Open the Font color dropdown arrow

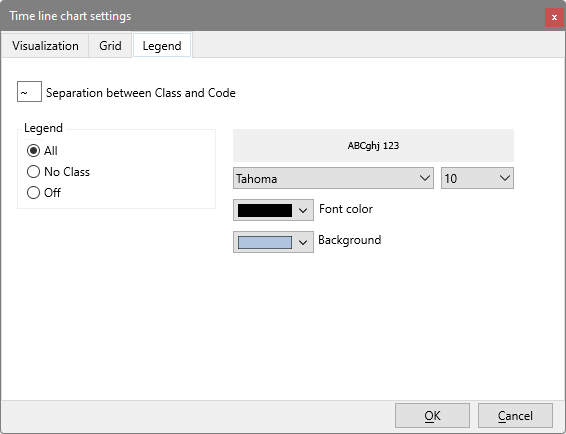(303, 211)
